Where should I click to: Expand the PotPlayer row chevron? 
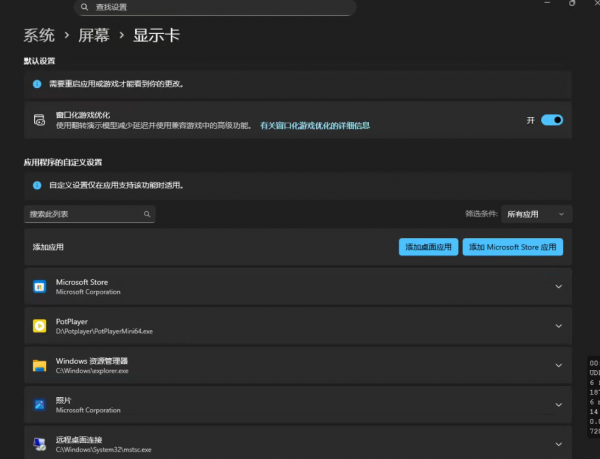[x=559, y=326]
